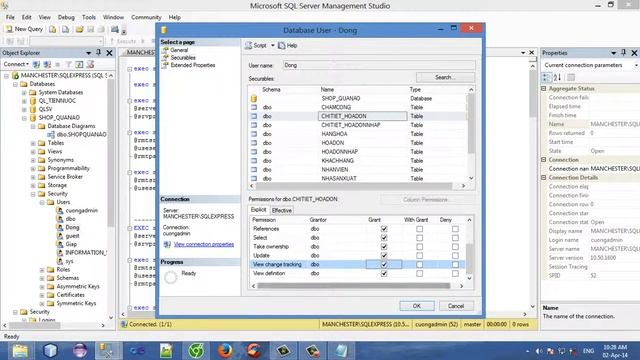Image resolution: width=640 pixels, height=360 pixels.
Task: Select the SHOP_QUANAO database securable row icon
Action: click(254, 98)
